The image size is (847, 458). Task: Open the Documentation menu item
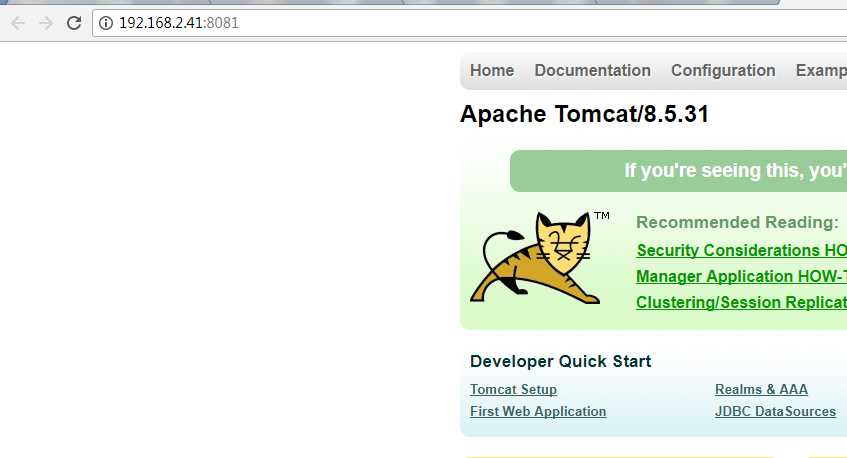592,71
